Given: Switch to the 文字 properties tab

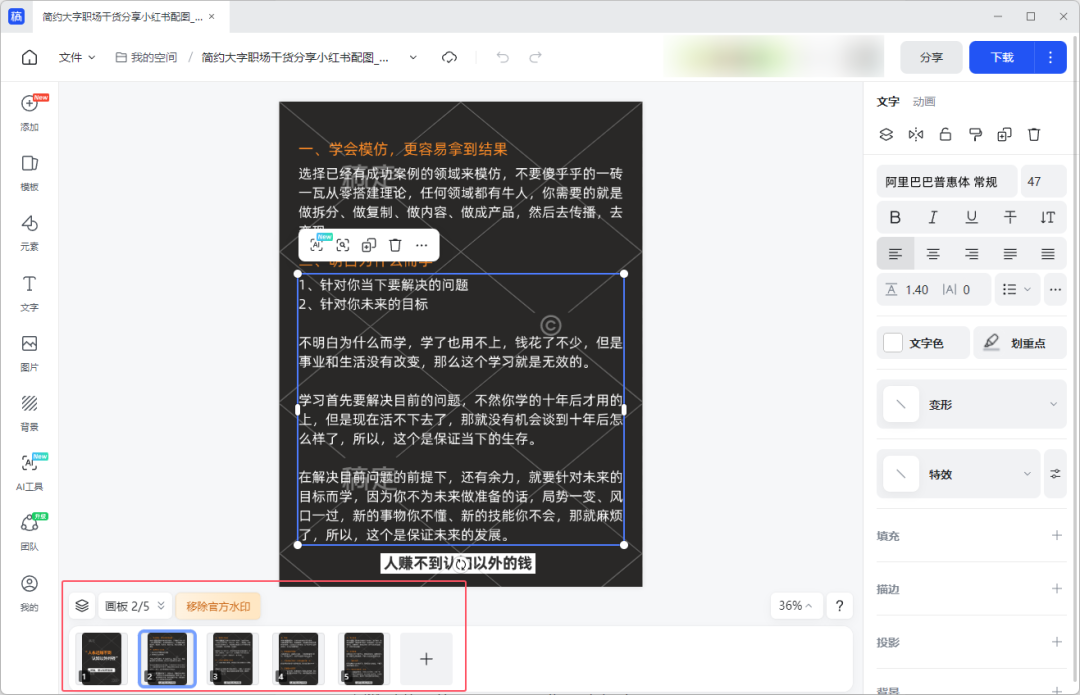Looking at the screenshot, I should pos(888,101).
